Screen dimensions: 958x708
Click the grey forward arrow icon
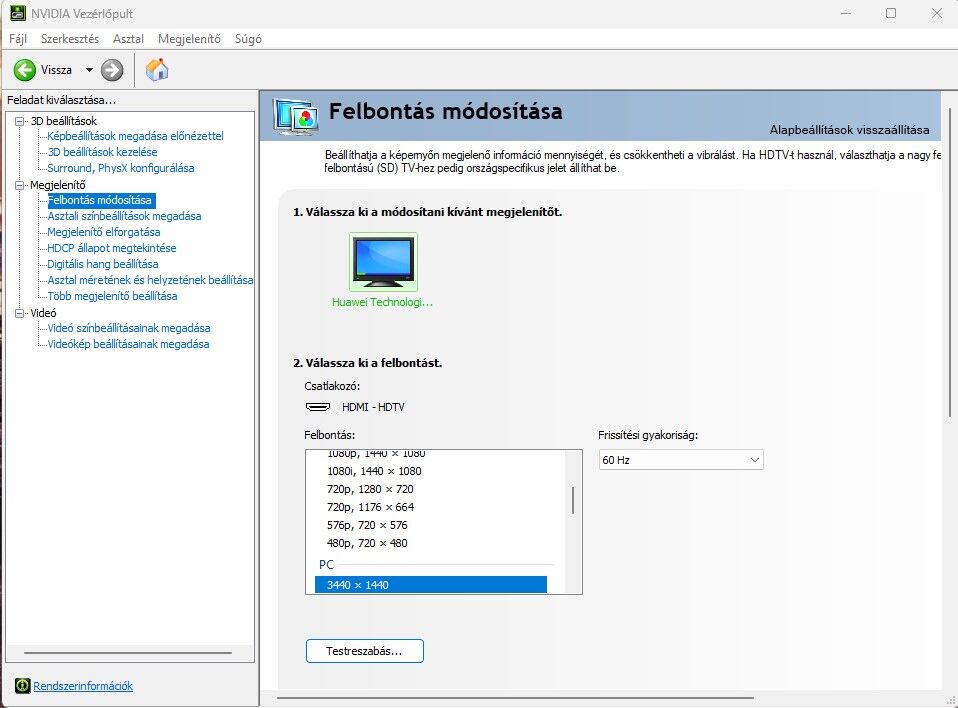point(112,70)
